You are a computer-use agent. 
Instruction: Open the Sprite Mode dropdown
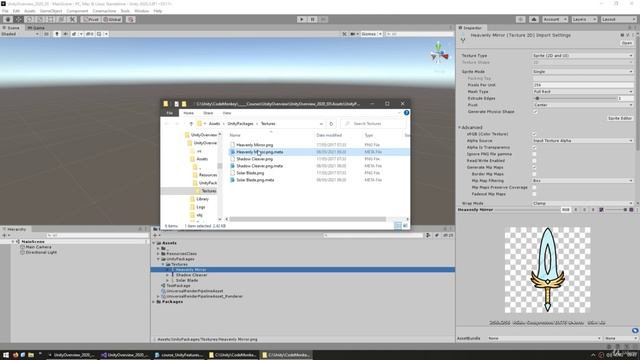coord(582,71)
